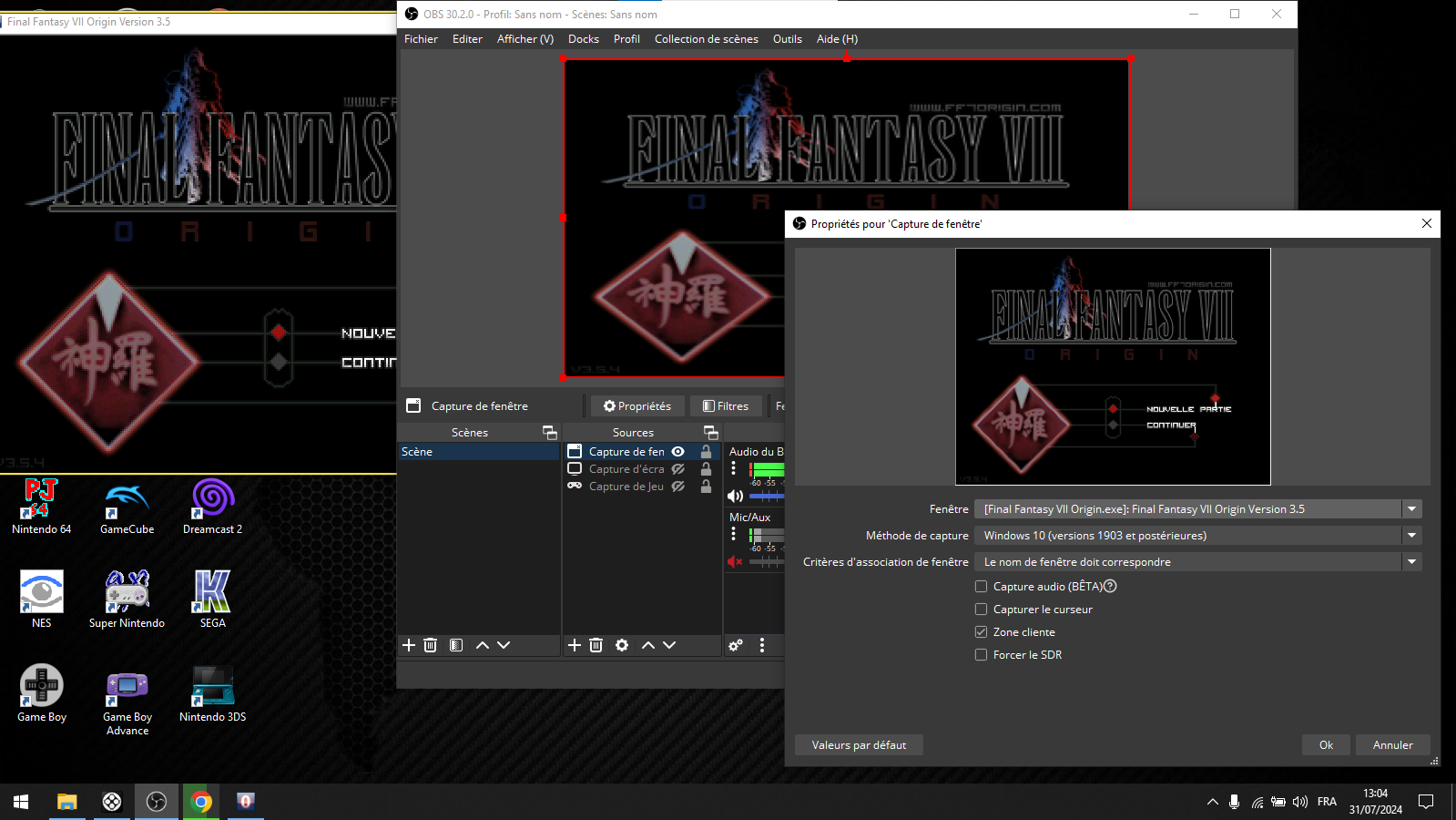Confirm properties with Ok button

click(x=1326, y=744)
